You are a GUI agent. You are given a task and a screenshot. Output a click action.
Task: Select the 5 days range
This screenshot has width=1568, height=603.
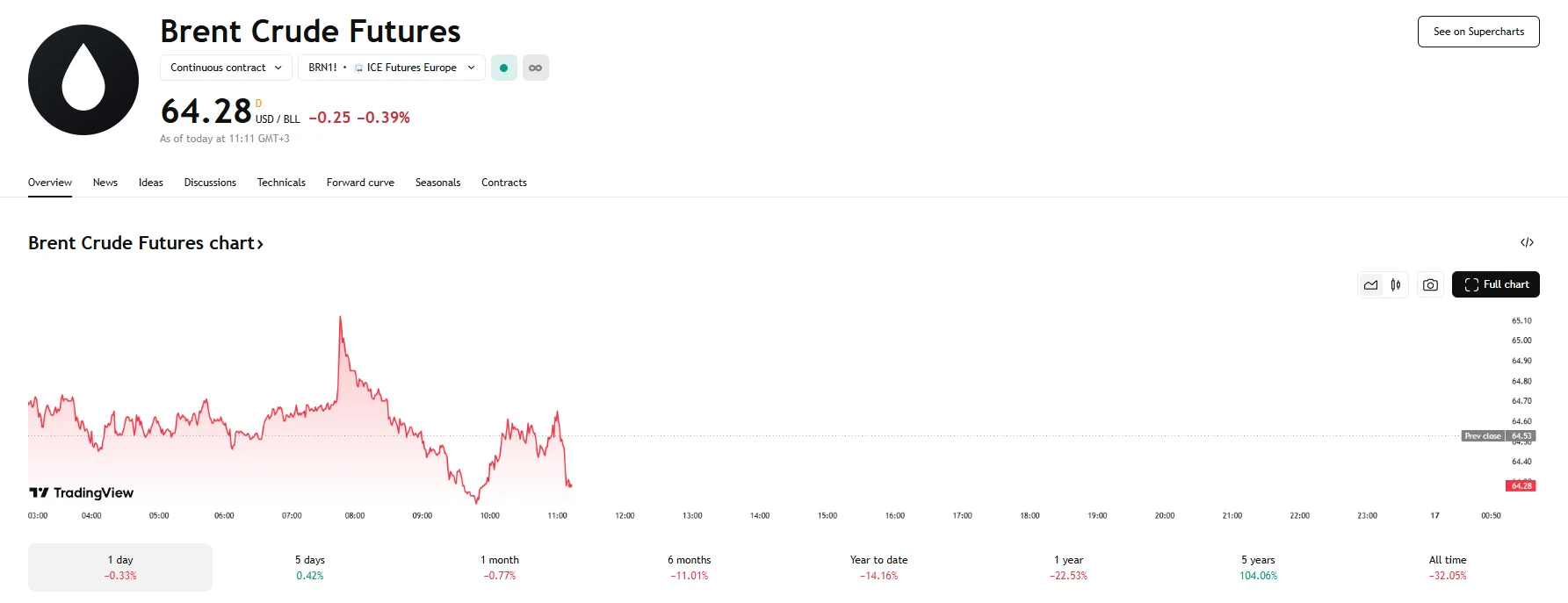click(310, 567)
